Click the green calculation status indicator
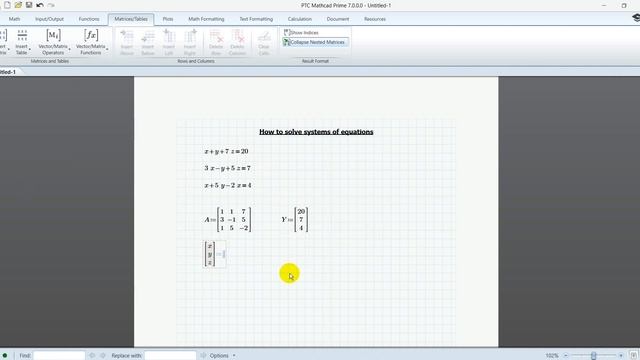The height and width of the screenshot is (360, 640). click(x=4, y=356)
